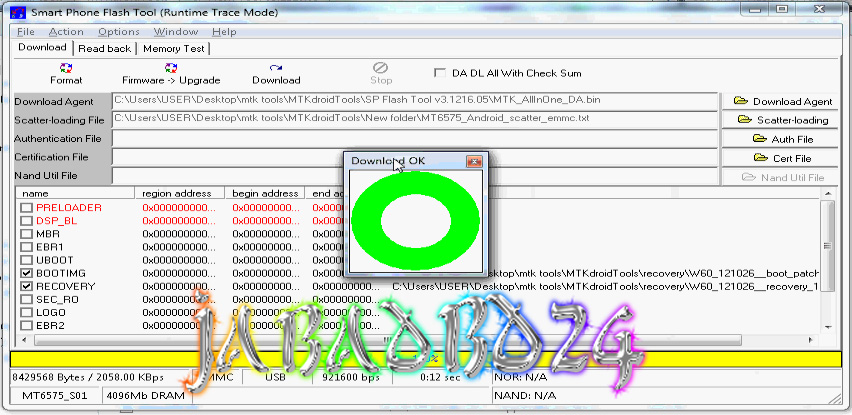Click the partition list scroll up arrow
Viewport: 852px width, 415px height.
pos(828,194)
